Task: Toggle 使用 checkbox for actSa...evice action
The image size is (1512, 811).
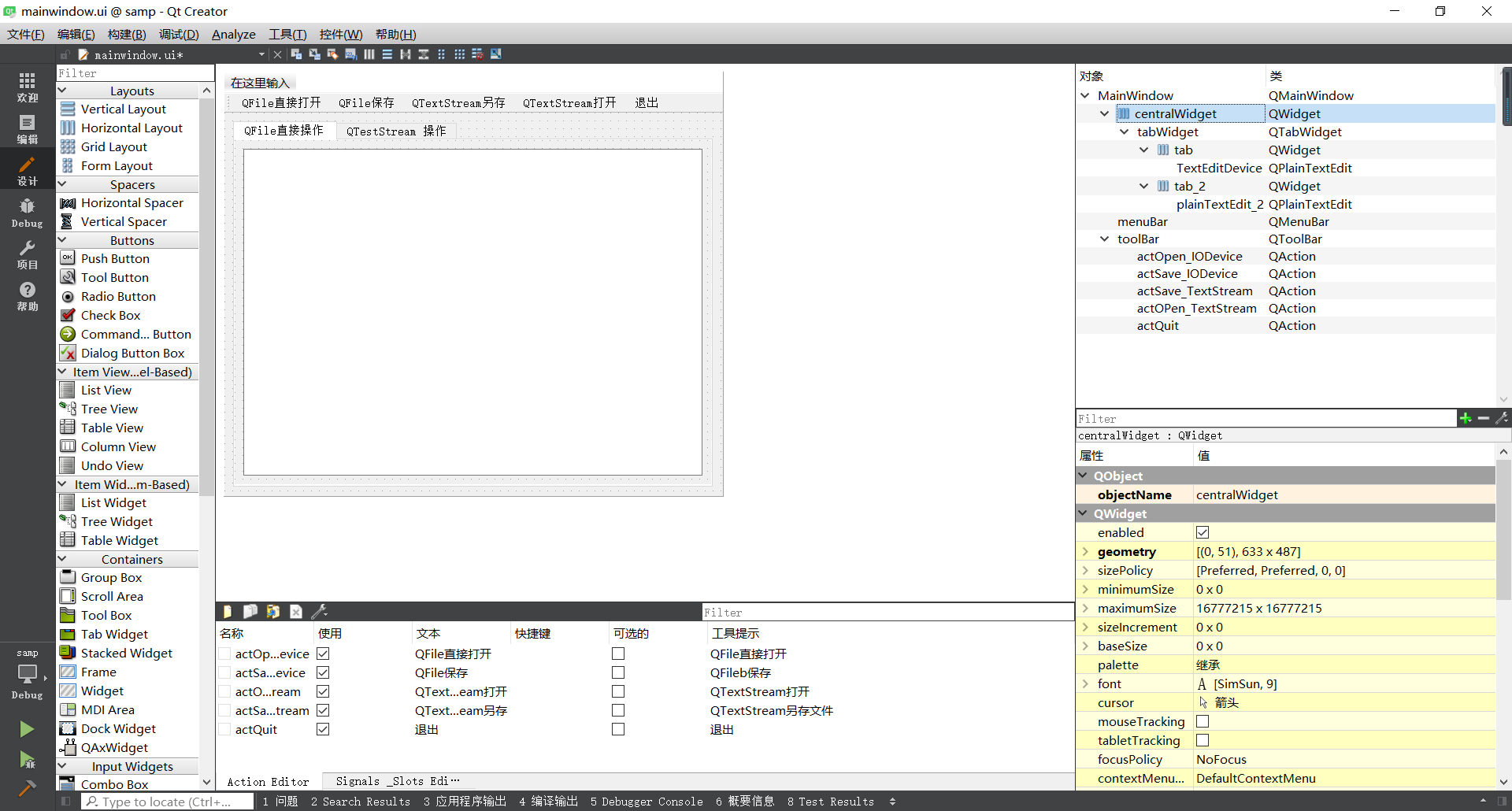Action: pos(323,672)
